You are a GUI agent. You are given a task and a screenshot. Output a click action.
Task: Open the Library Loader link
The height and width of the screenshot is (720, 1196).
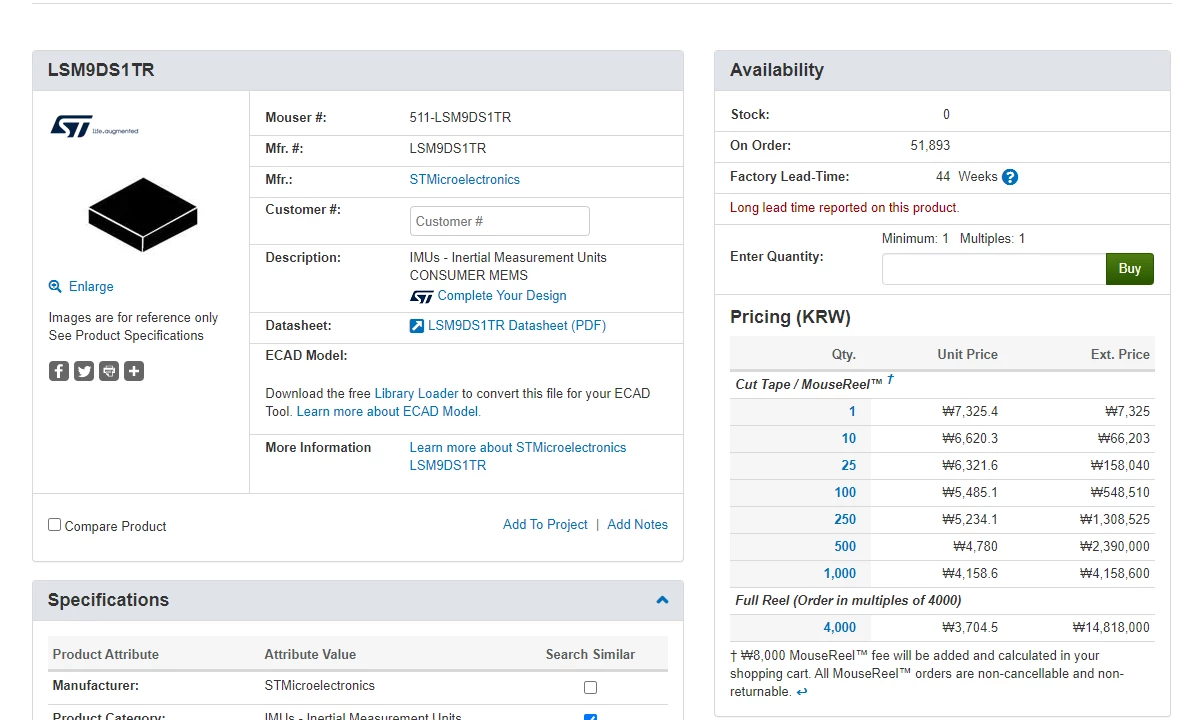(x=416, y=394)
